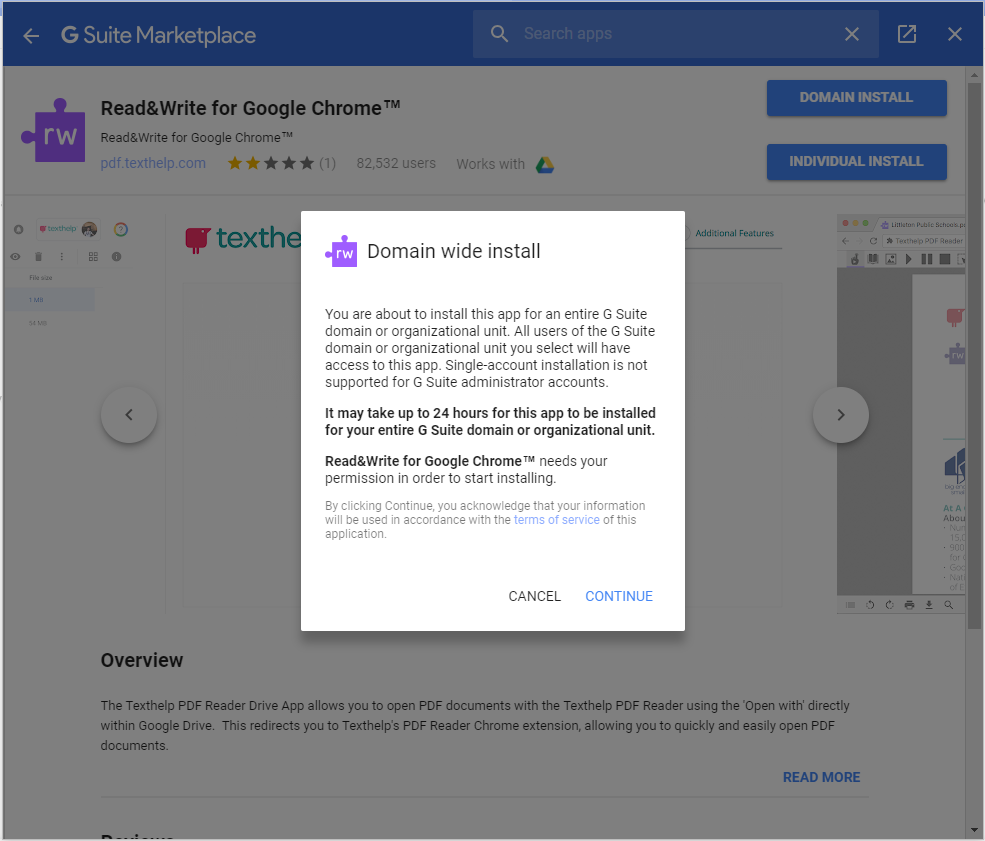Show previous screenshot with left chevron

[x=129, y=415]
